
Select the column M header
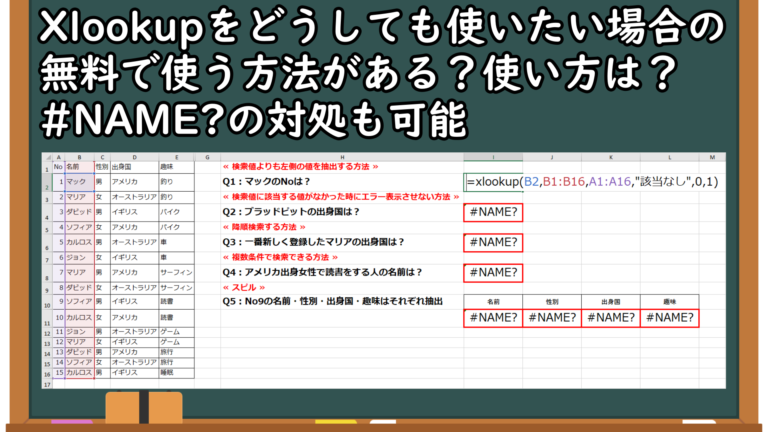point(711,158)
